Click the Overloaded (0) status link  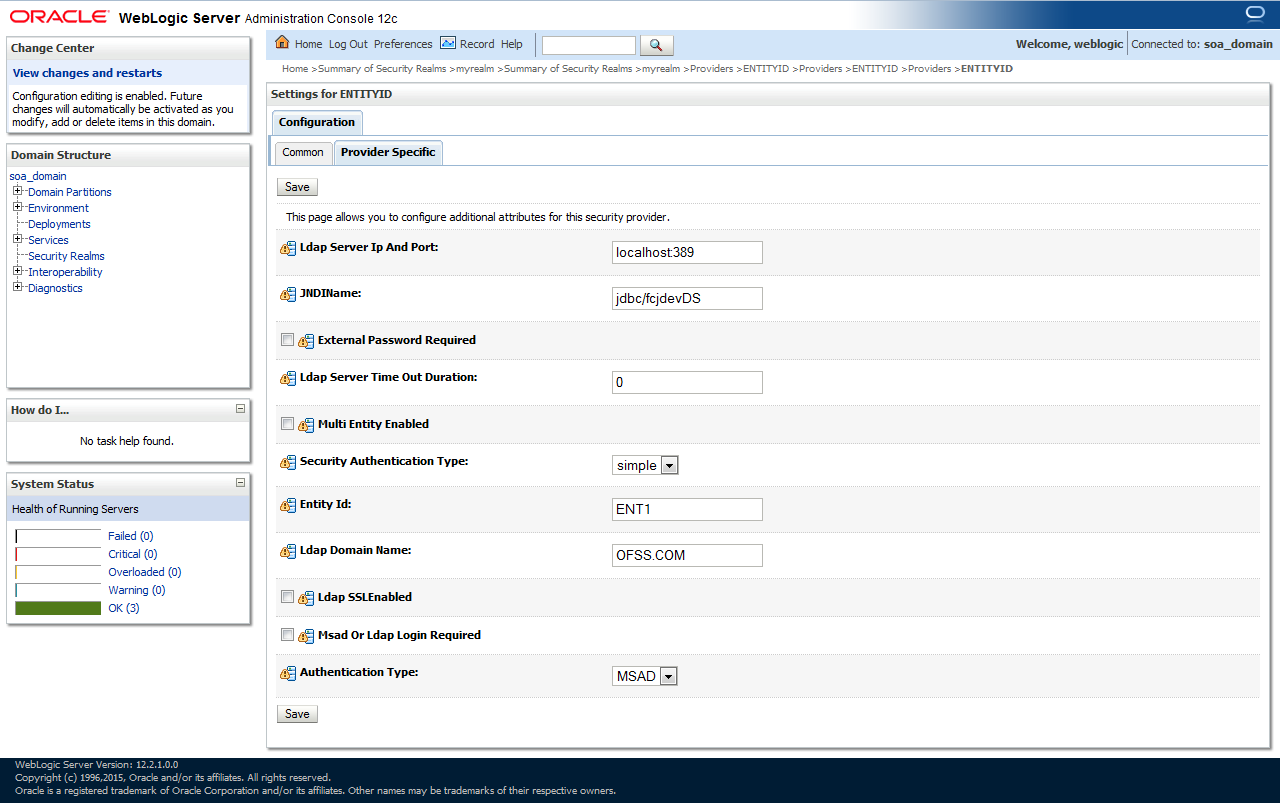[x=144, y=572]
